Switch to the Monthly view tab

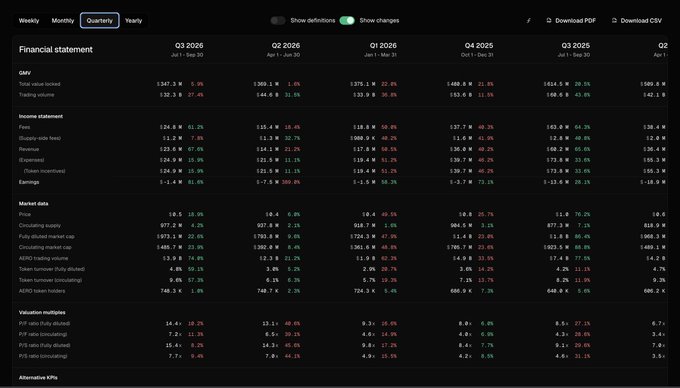63,20
